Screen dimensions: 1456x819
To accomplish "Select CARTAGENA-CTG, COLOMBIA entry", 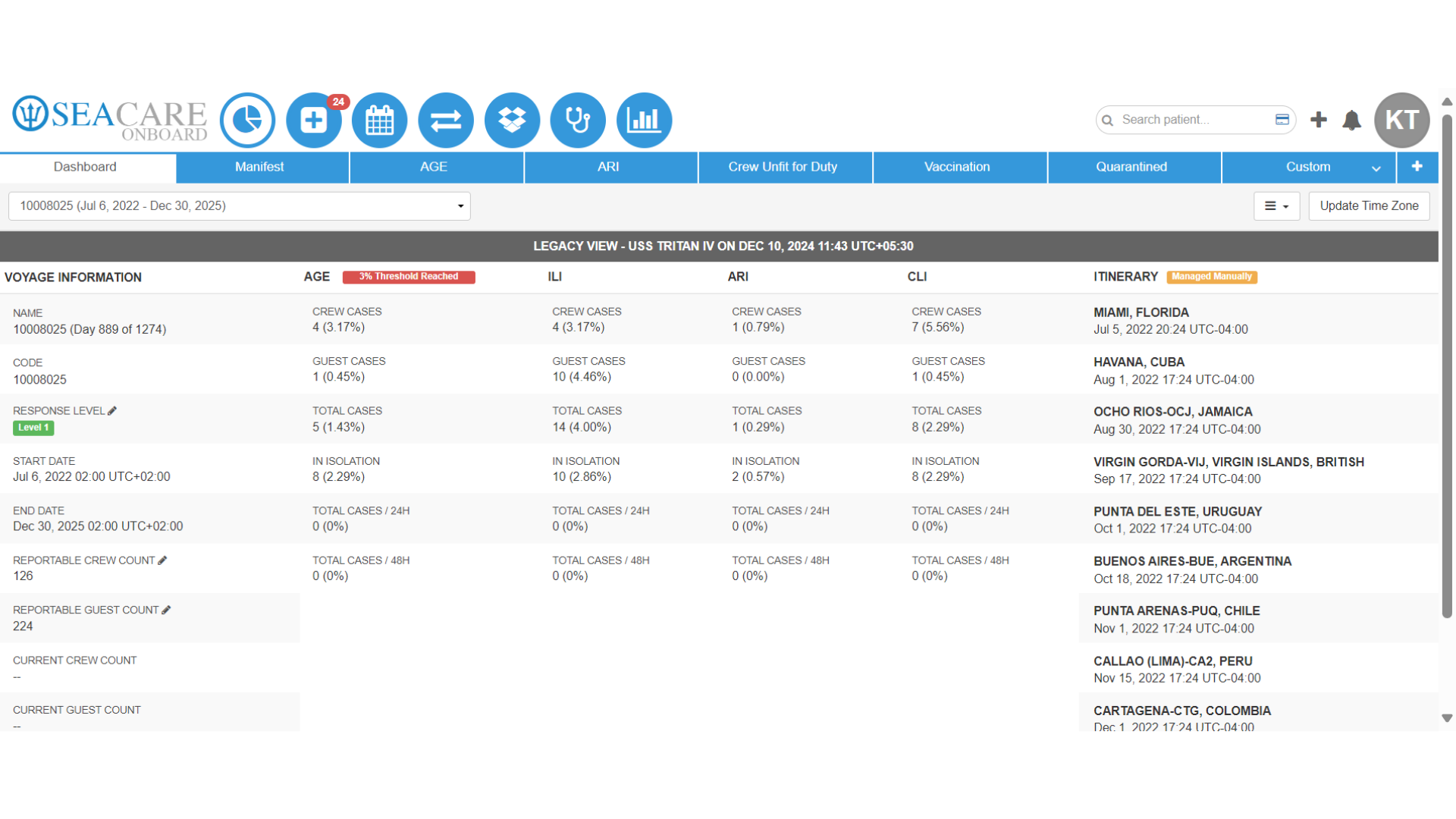I will click(x=1259, y=713).
